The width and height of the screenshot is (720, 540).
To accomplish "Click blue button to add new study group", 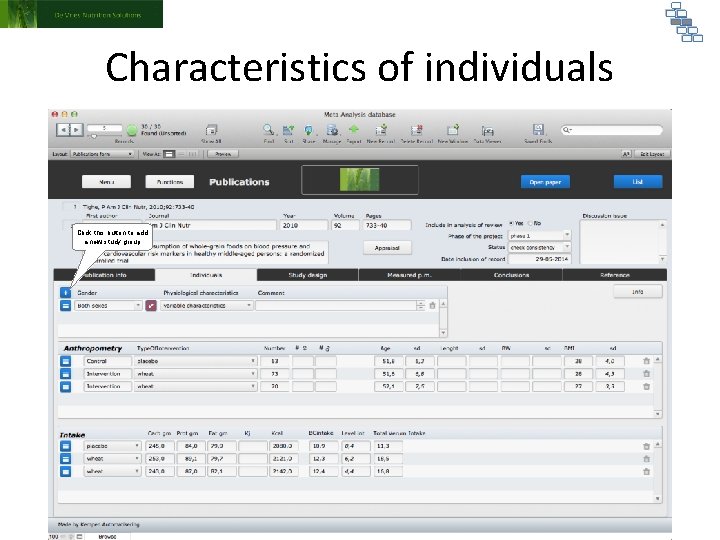I will (66, 292).
